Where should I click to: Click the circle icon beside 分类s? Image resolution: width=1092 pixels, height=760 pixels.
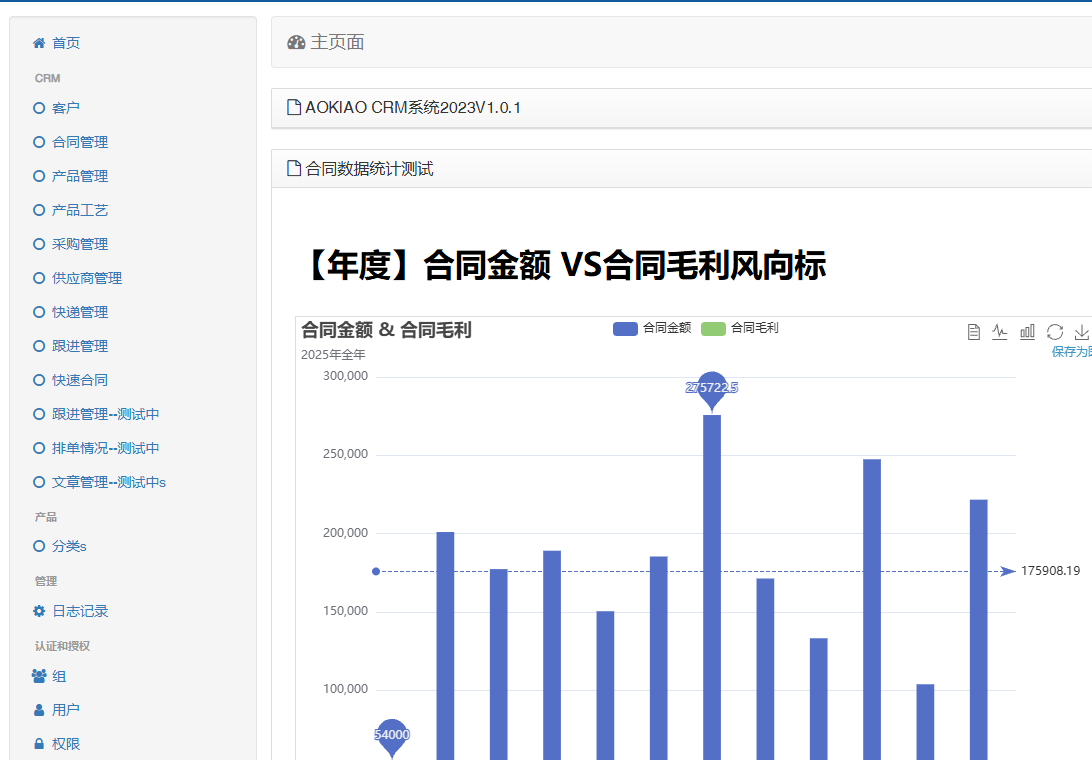[x=39, y=547]
